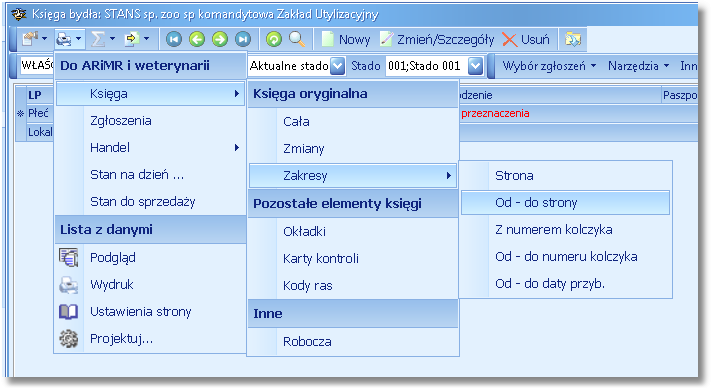Choose Stan do sprzedaży entry
This screenshot has width=712, height=391.
150,202
